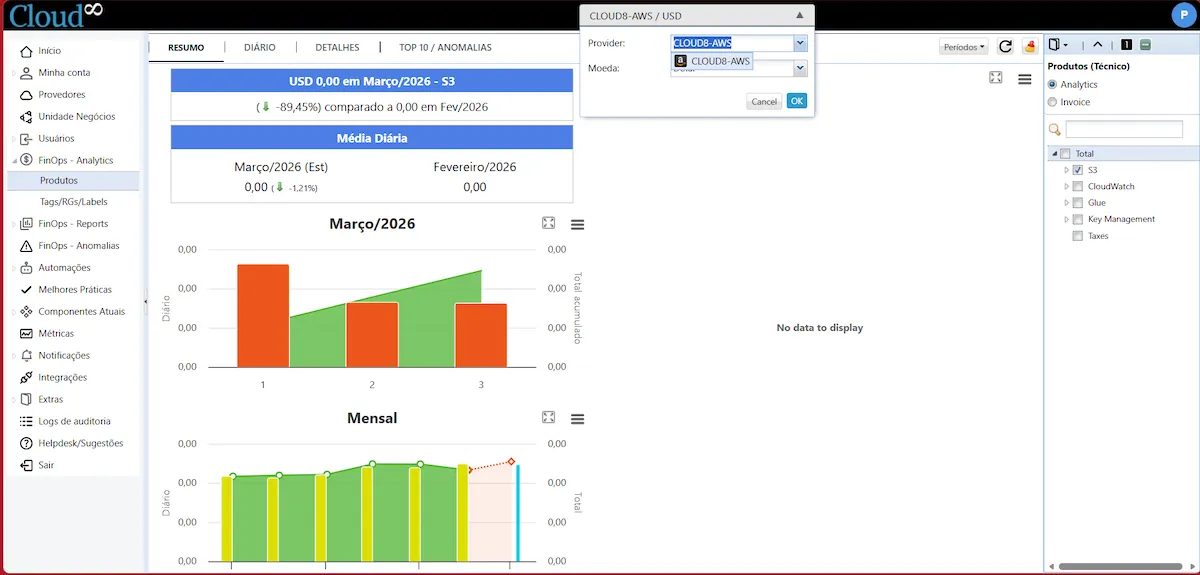The height and width of the screenshot is (575, 1200).
Task: Click the FinOps - Analytics dollar icon
Action: tap(26, 160)
